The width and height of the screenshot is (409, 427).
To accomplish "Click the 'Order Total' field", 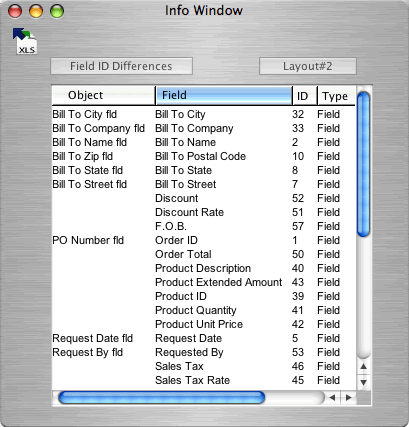I will coord(183,254).
